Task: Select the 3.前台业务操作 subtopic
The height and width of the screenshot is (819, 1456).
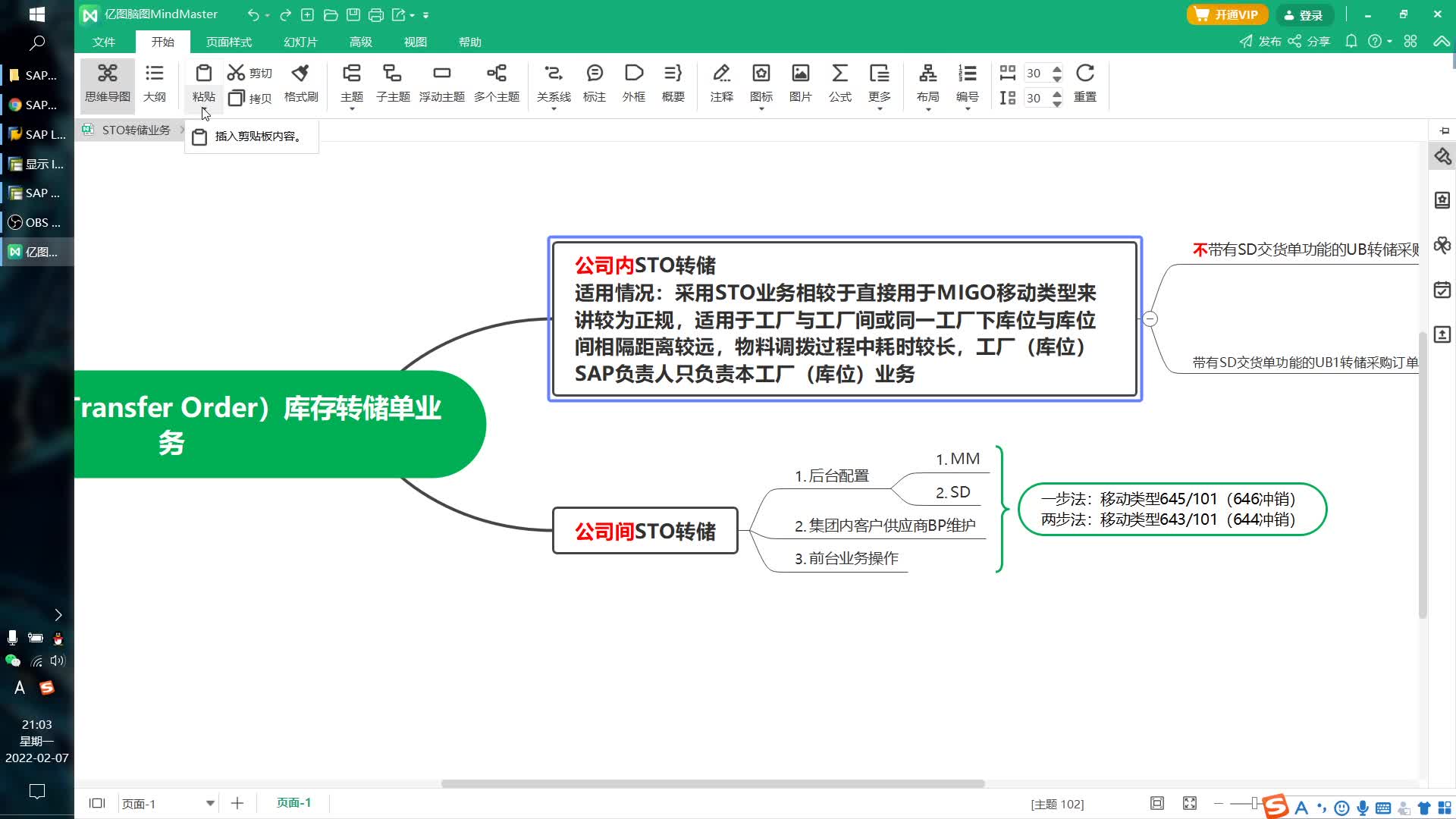Action: coord(846,558)
